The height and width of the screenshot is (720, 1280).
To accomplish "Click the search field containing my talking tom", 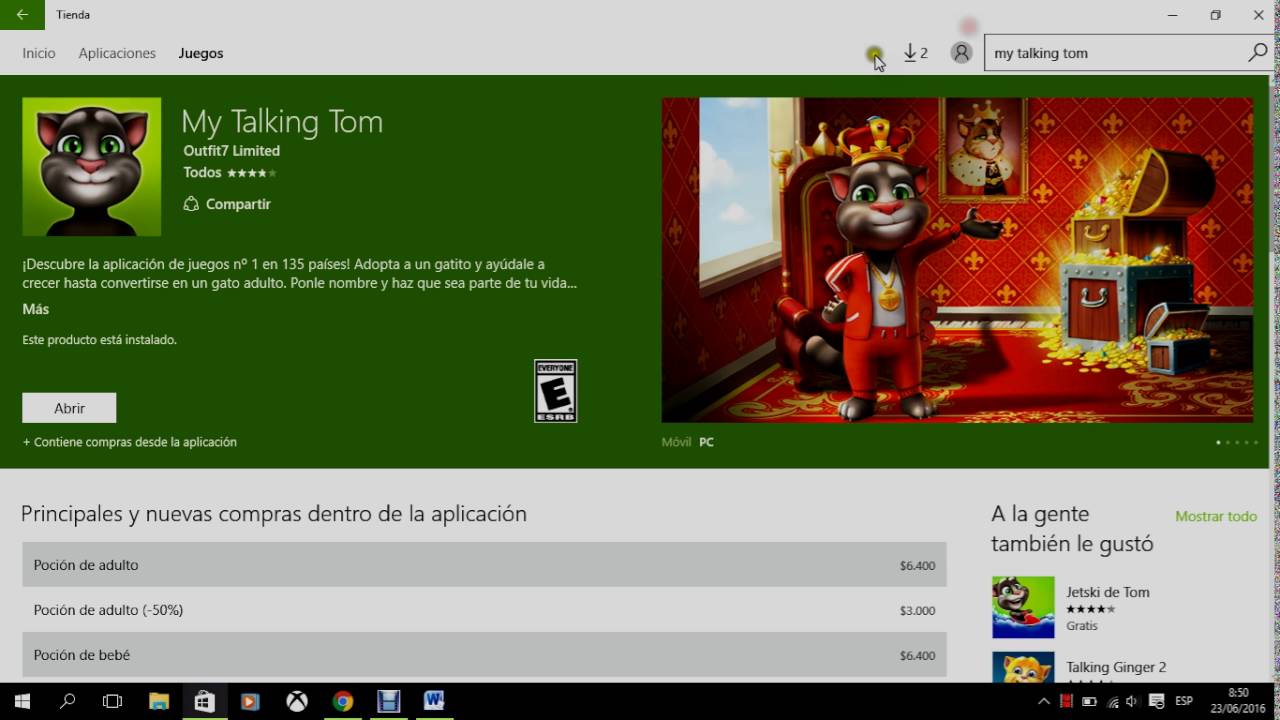I will pyautogui.click(x=1115, y=53).
